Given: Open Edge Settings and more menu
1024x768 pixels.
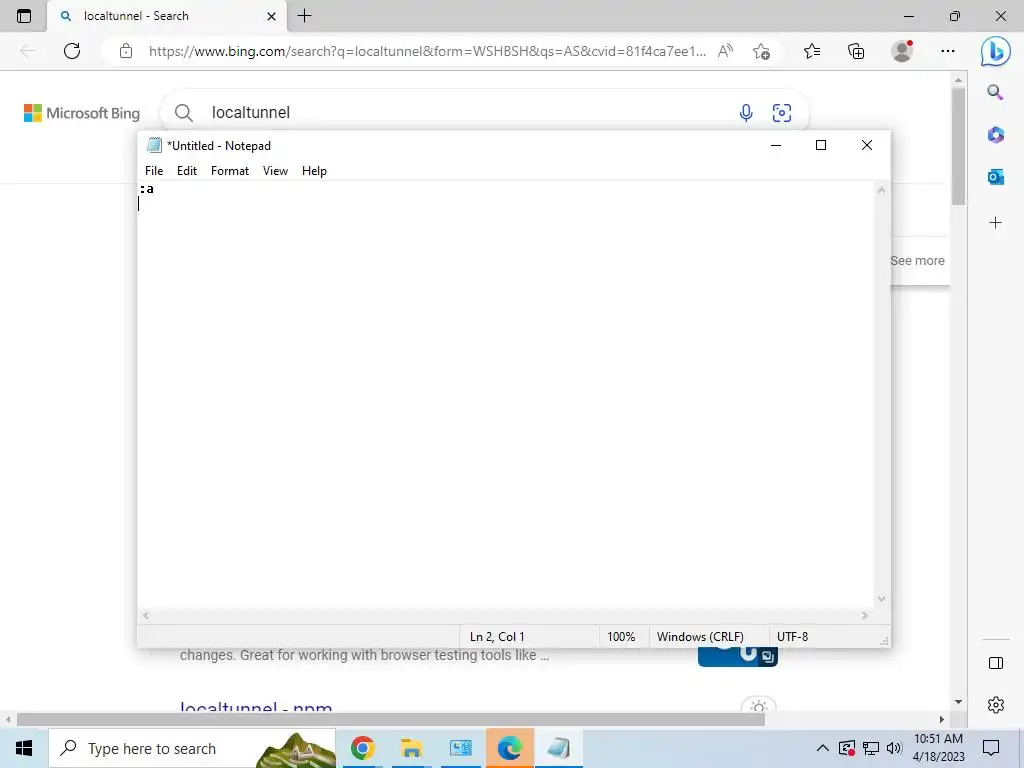Looking at the screenshot, I should coord(948,51).
